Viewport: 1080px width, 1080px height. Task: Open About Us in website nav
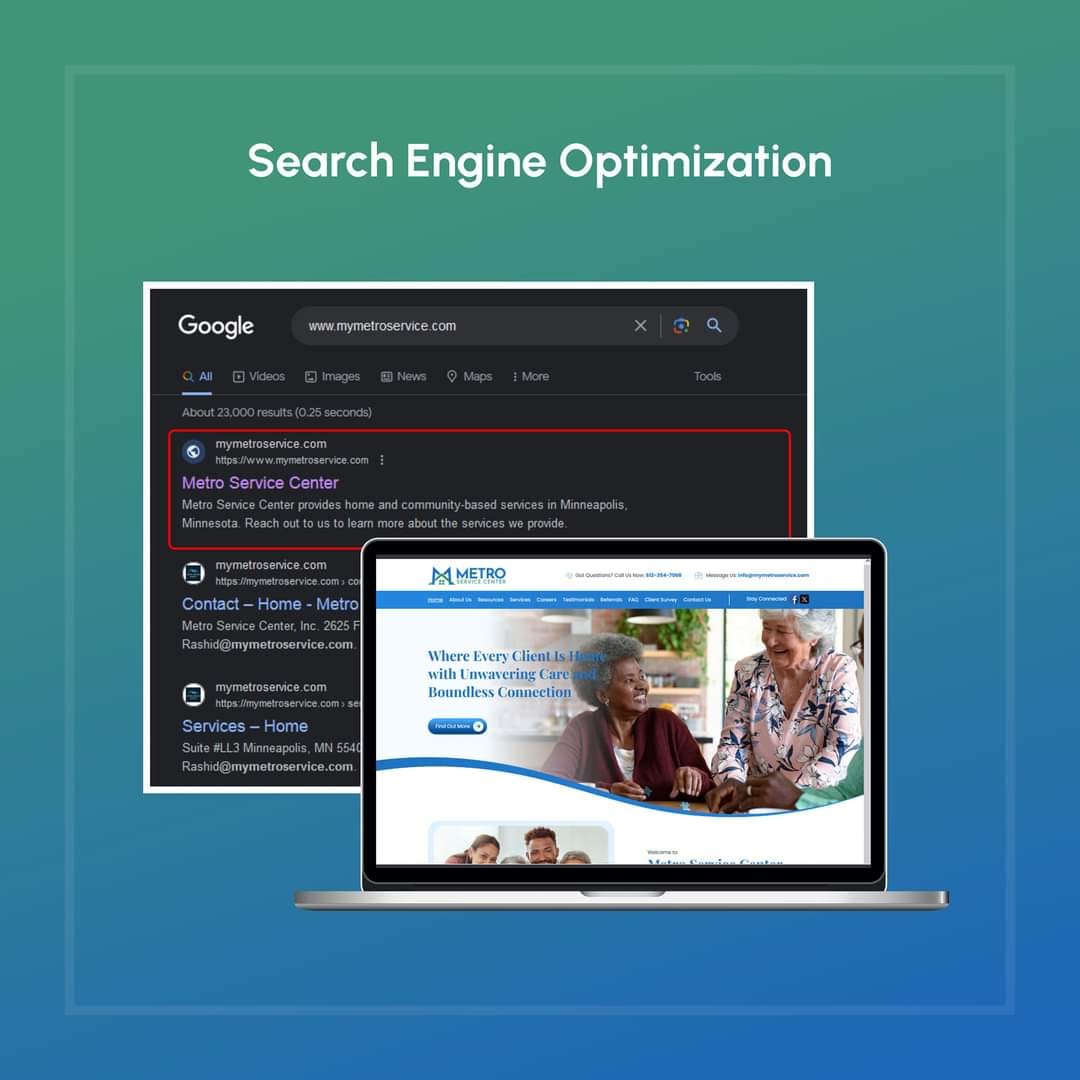click(460, 599)
